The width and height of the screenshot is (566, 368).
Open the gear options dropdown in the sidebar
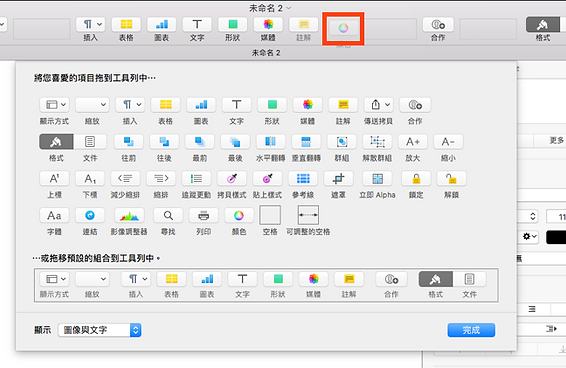coord(529,237)
